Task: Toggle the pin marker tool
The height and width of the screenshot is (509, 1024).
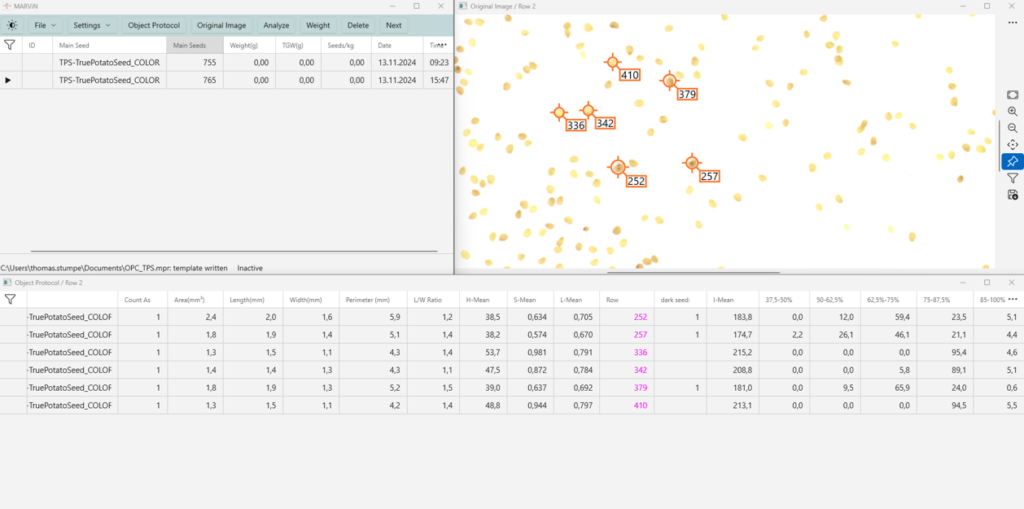Action: coord(1012,161)
